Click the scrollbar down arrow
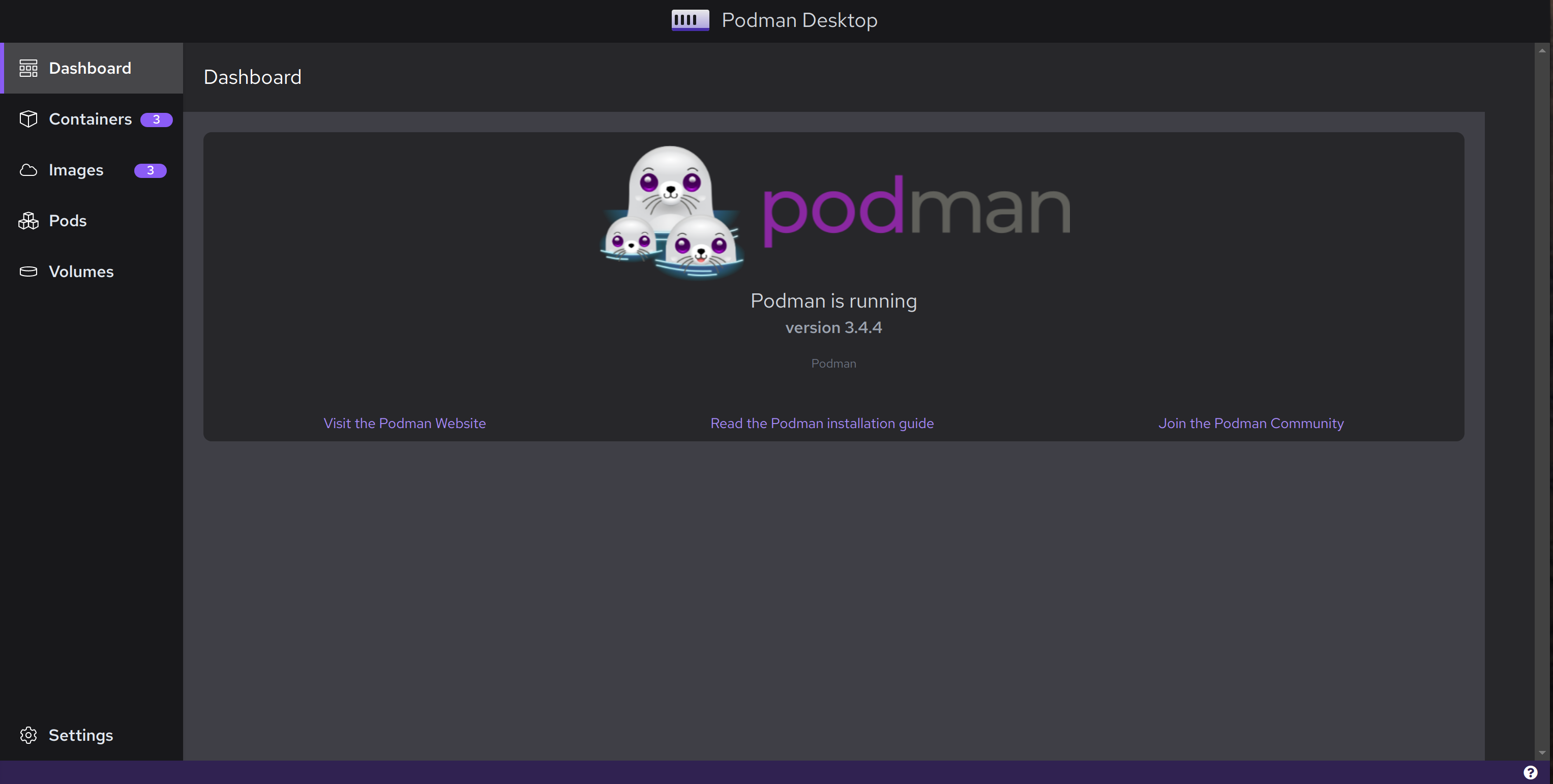This screenshot has height=784, width=1553. point(1542,752)
